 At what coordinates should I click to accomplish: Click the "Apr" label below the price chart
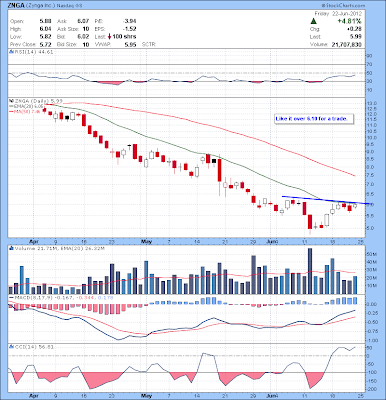(33, 241)
